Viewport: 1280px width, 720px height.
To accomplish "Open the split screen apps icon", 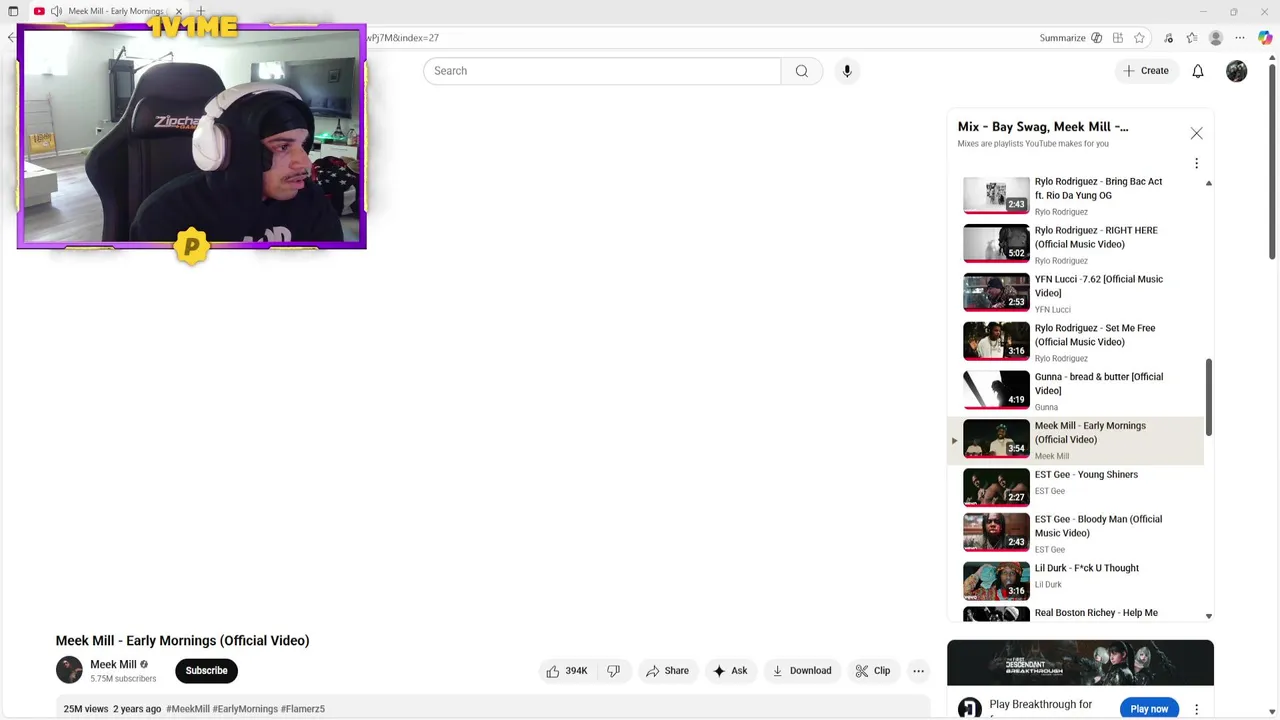I will 1118,38.
